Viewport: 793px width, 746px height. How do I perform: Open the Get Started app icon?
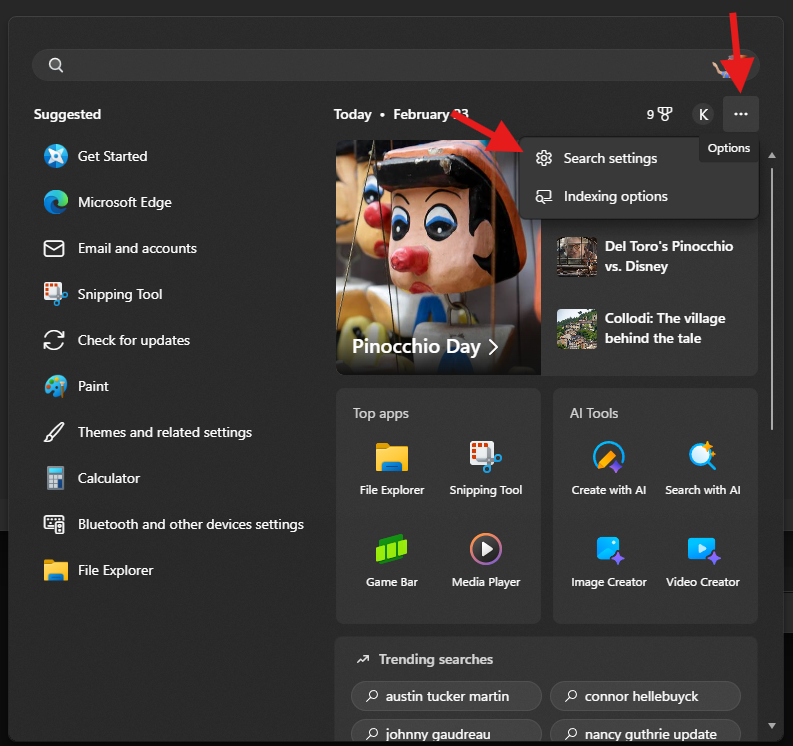pos(56,156)
